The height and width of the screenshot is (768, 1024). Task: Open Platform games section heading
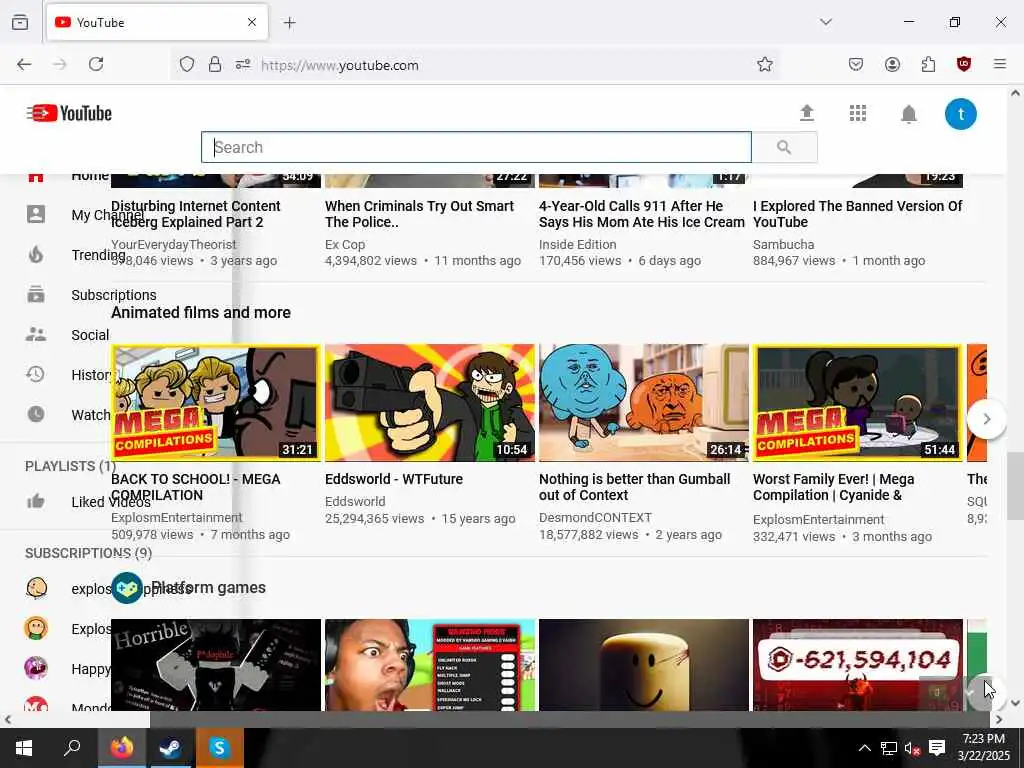(208, 587)
